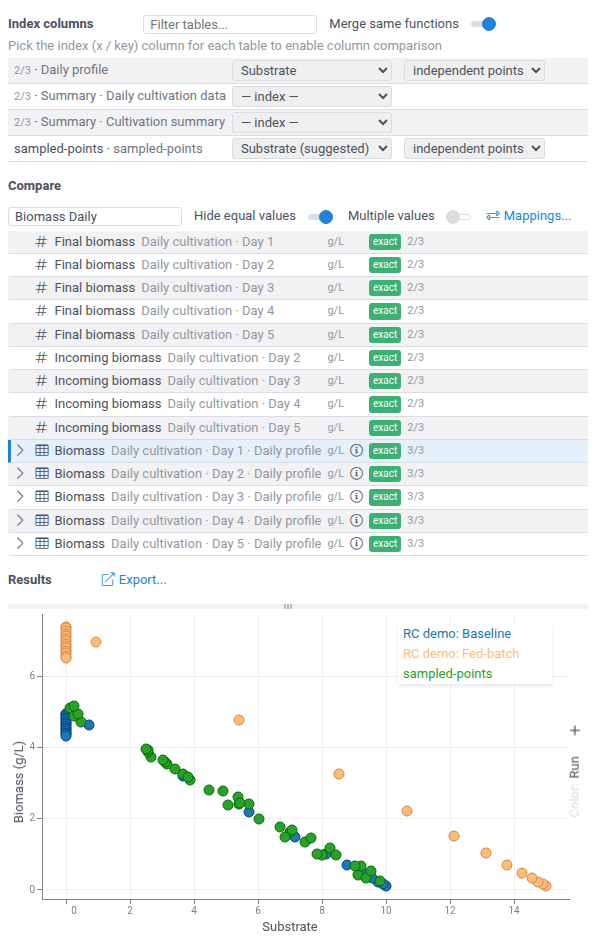This screenshot has width=596, height=945.
Task: Select Incoming biomass Day 3 row
Action: pyautogui.click(x=298, y=381)
